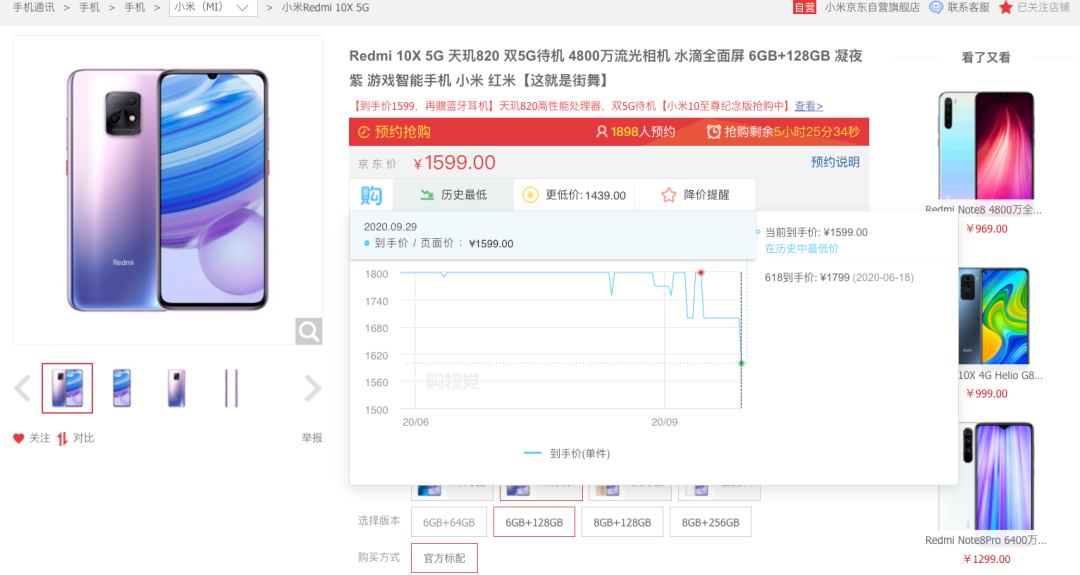Click the 购 shopping extension icon

(371, 196)
